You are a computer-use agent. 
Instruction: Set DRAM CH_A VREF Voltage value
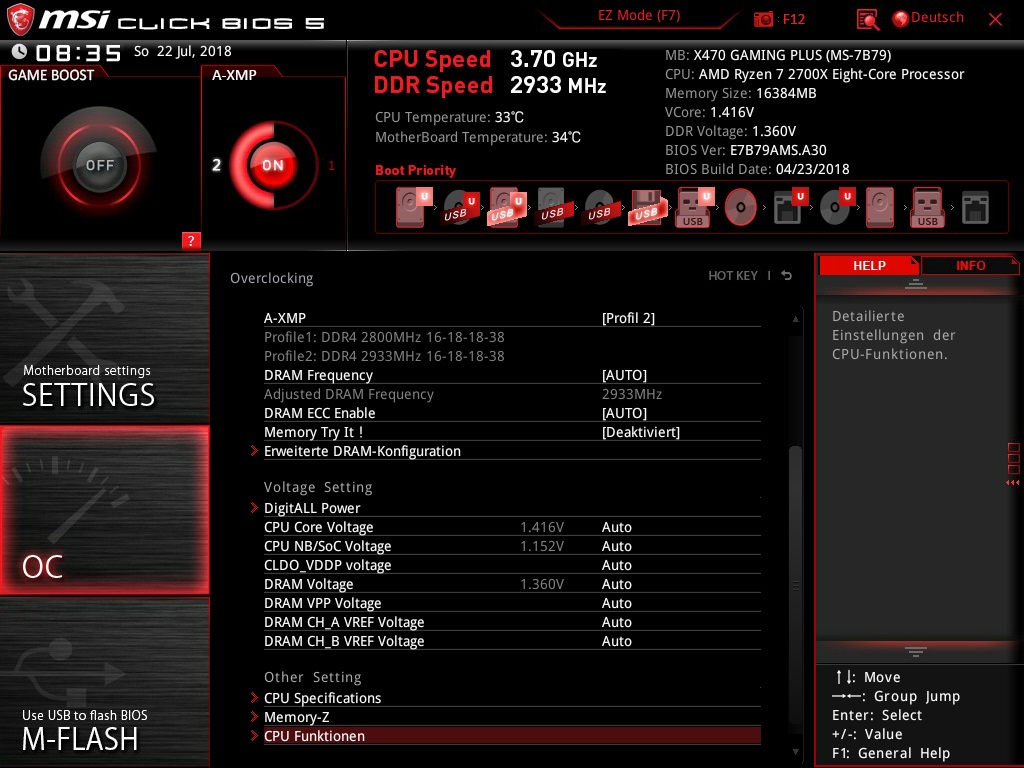click(x=616, y=622)
